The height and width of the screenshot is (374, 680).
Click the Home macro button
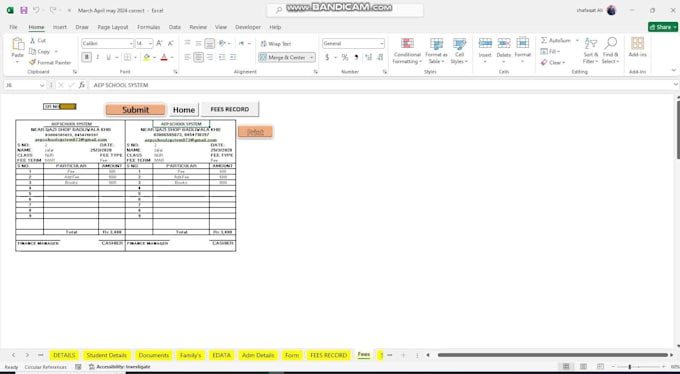[x=184, y=110]
